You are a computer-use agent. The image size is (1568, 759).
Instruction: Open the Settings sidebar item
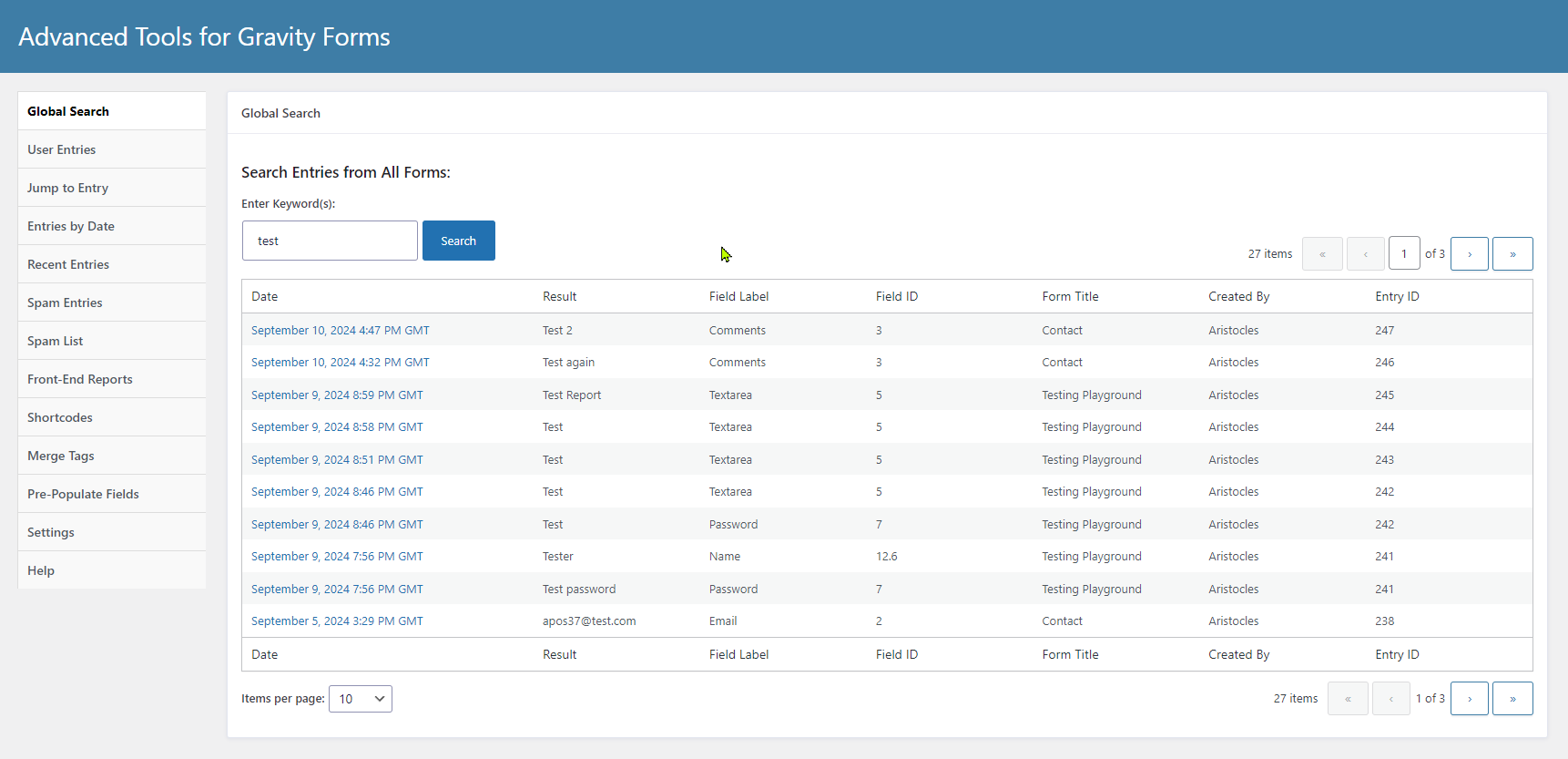51,532
